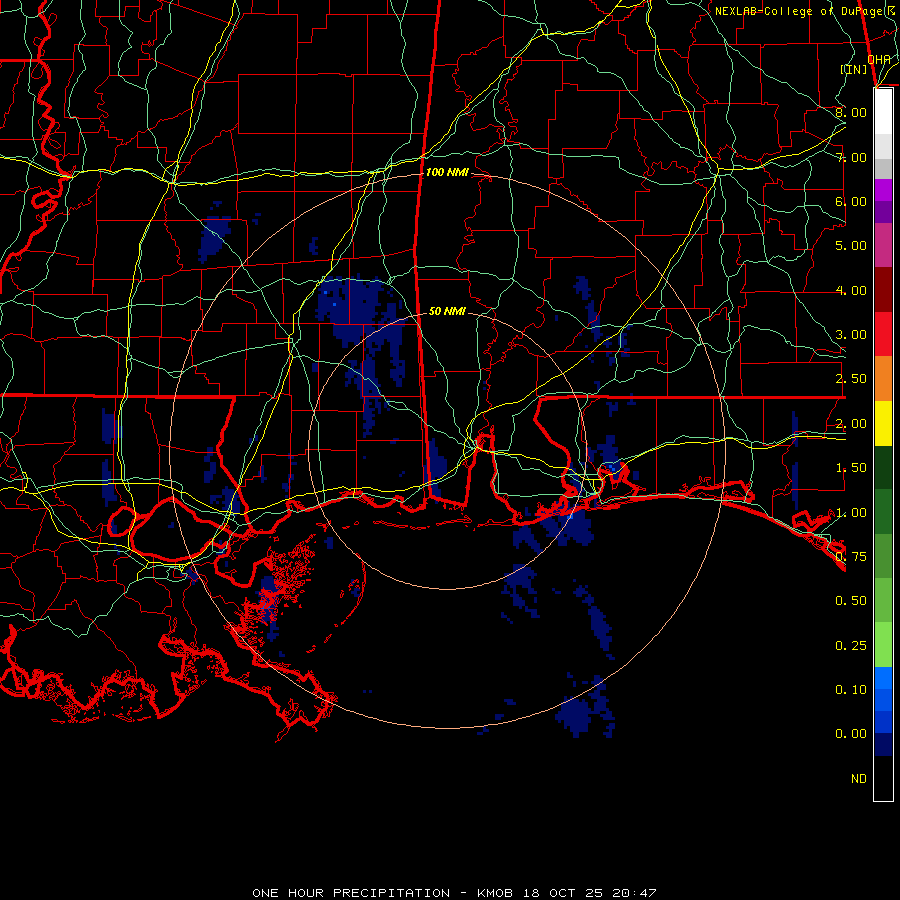Pick the white swatch atop the color scale

tap(883, 112)
